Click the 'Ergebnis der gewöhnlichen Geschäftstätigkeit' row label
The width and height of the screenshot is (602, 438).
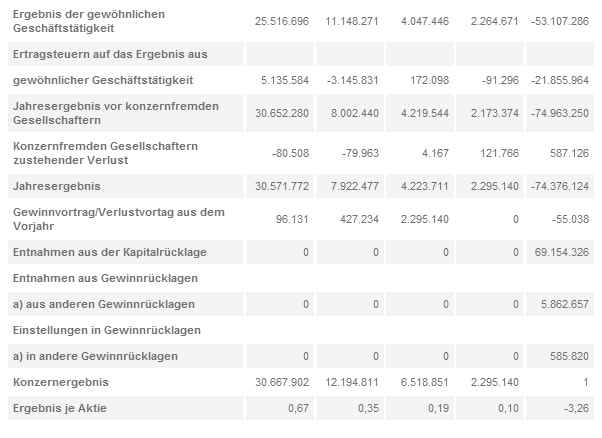tap(88, 22)
